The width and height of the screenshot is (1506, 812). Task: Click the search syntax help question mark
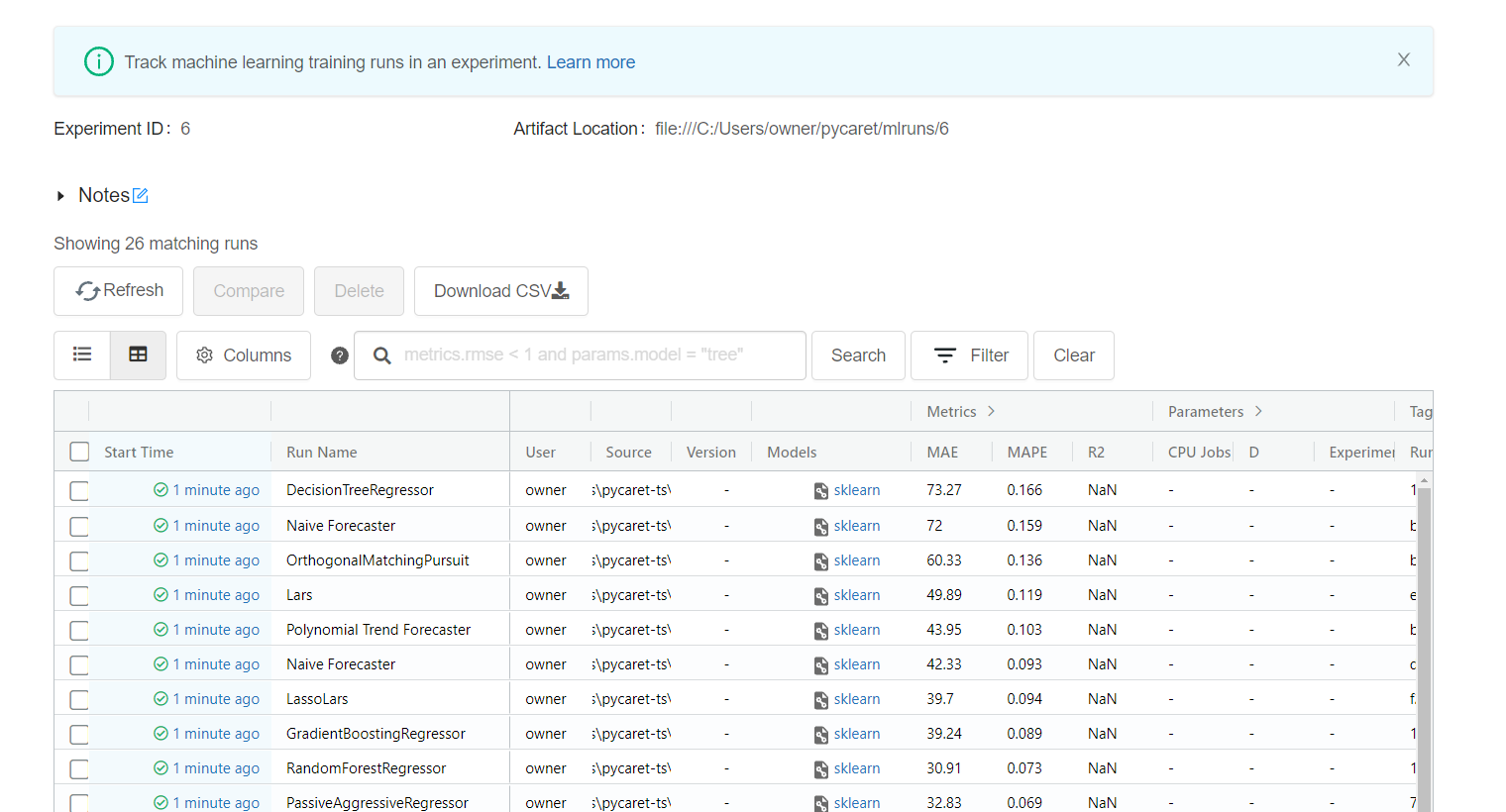point(340,355)
